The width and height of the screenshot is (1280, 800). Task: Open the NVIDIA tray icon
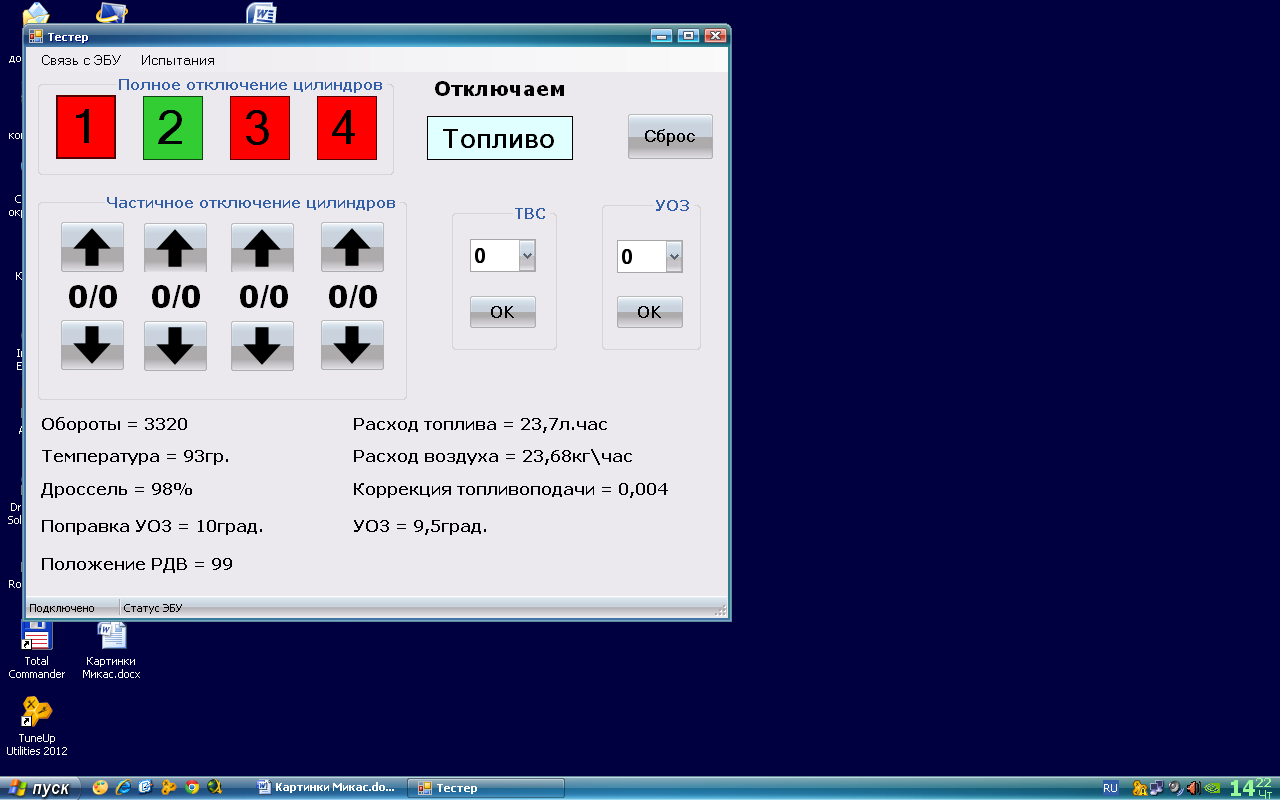click(x=1213, y=788)
